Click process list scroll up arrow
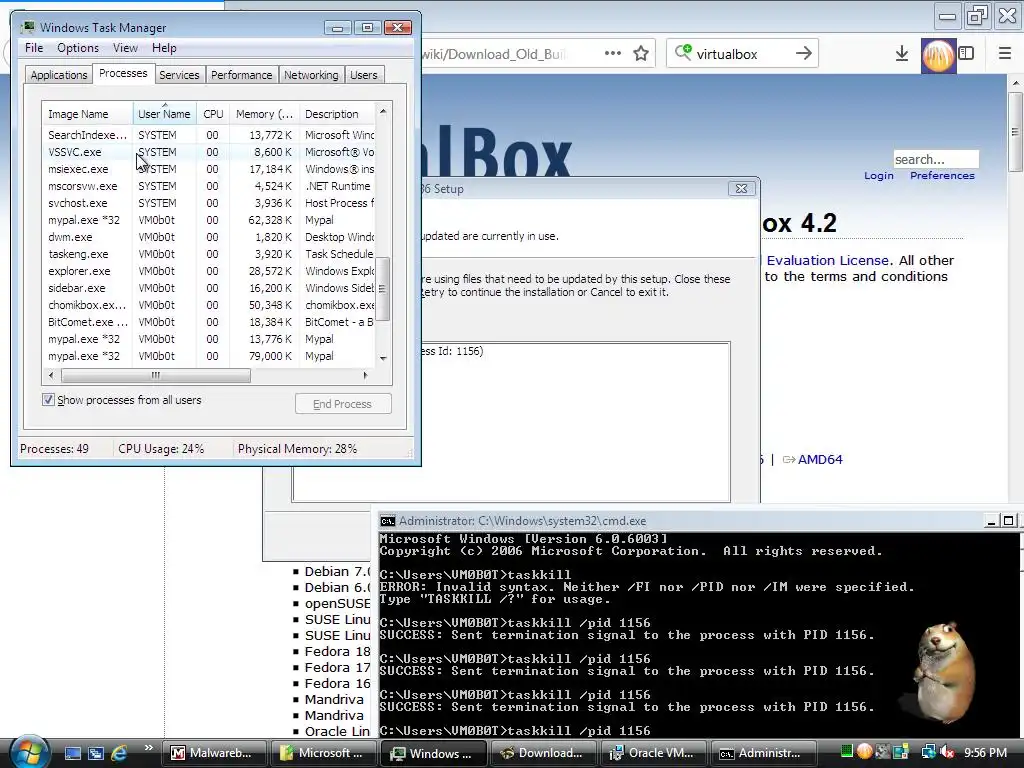1024x768 pixels. point(383,111)
